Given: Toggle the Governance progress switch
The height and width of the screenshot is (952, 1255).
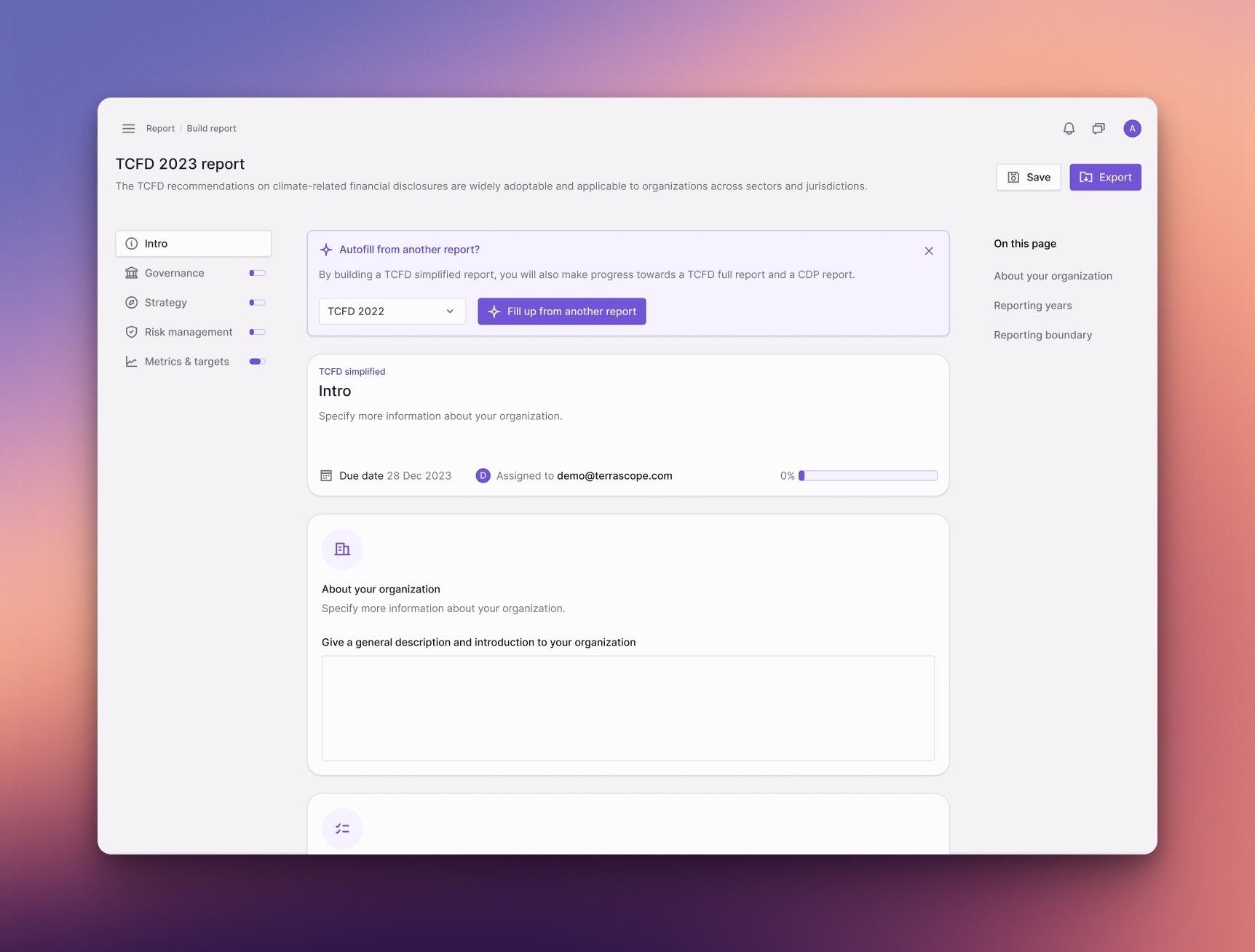Looking at the screenshot, I should click(257, 274).
